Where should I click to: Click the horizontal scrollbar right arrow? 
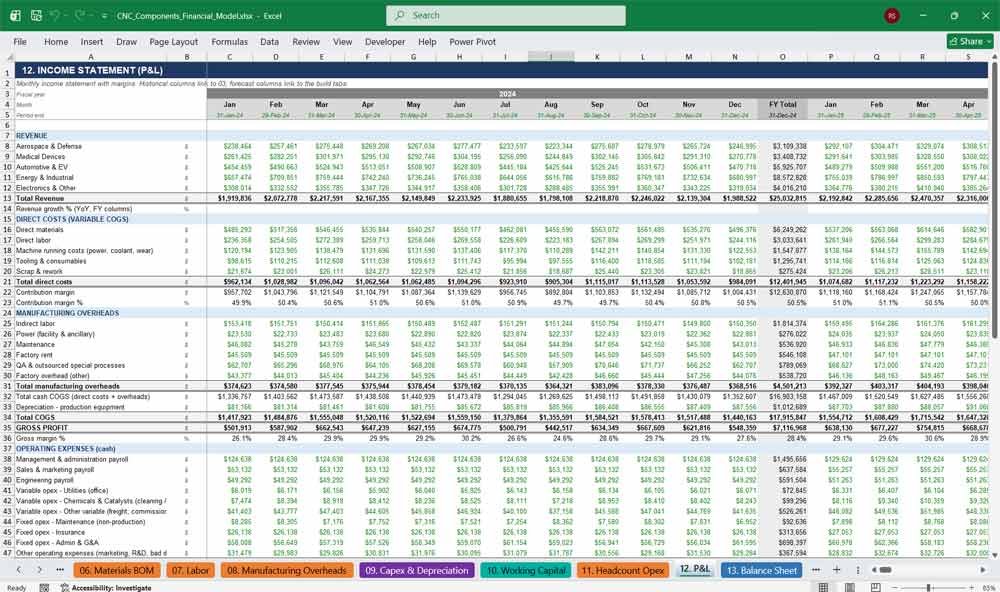(983, 570)
